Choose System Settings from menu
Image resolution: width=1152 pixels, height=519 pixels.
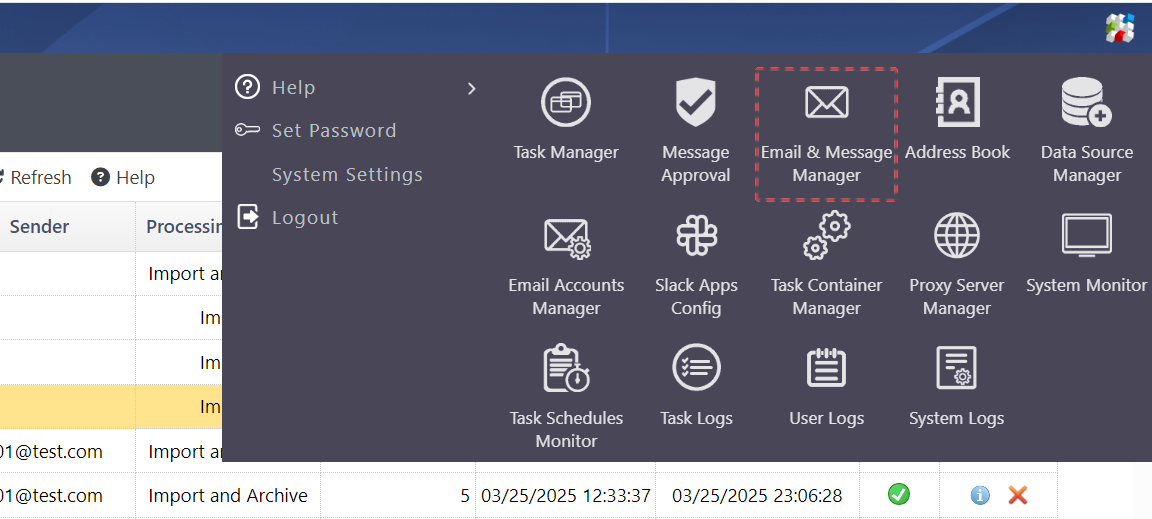point(347,175)
